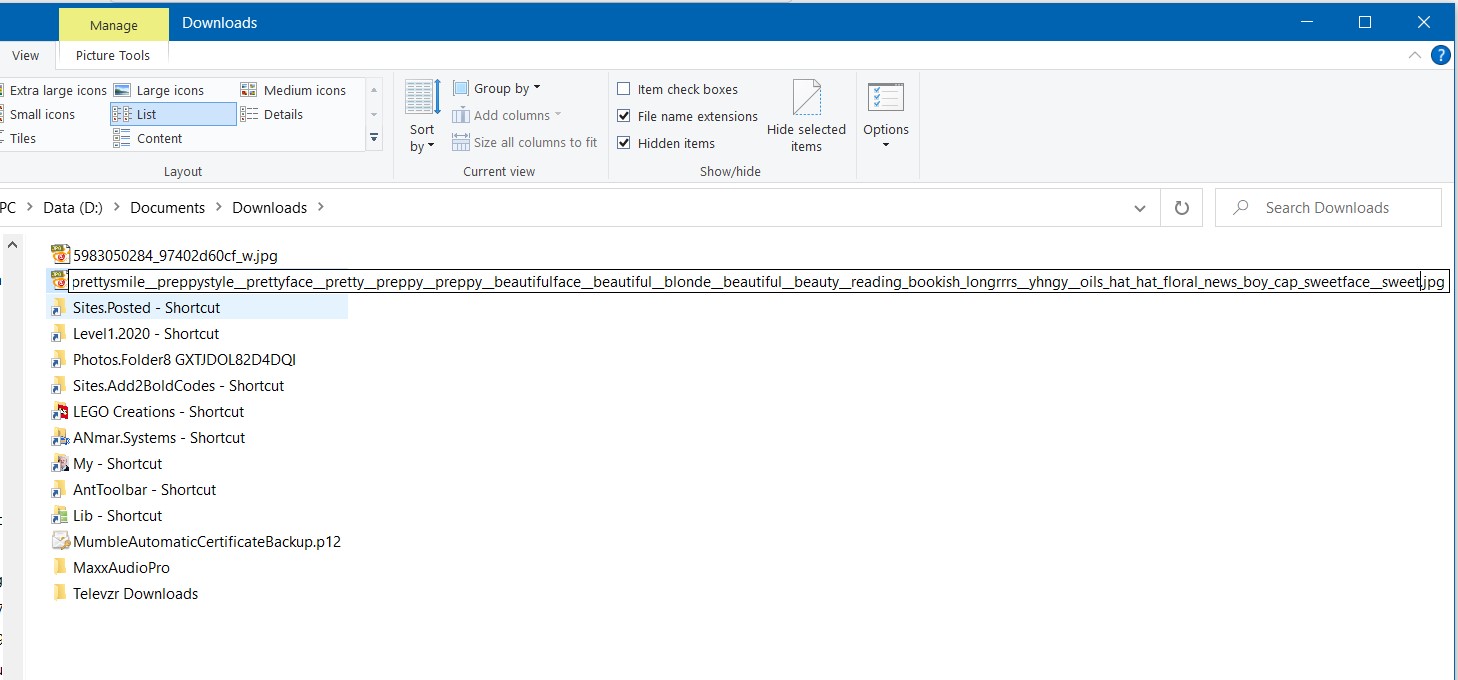The image size is (1458, 680).
Task: Expand the layout gallery more arrow
Action: point(374,138)
